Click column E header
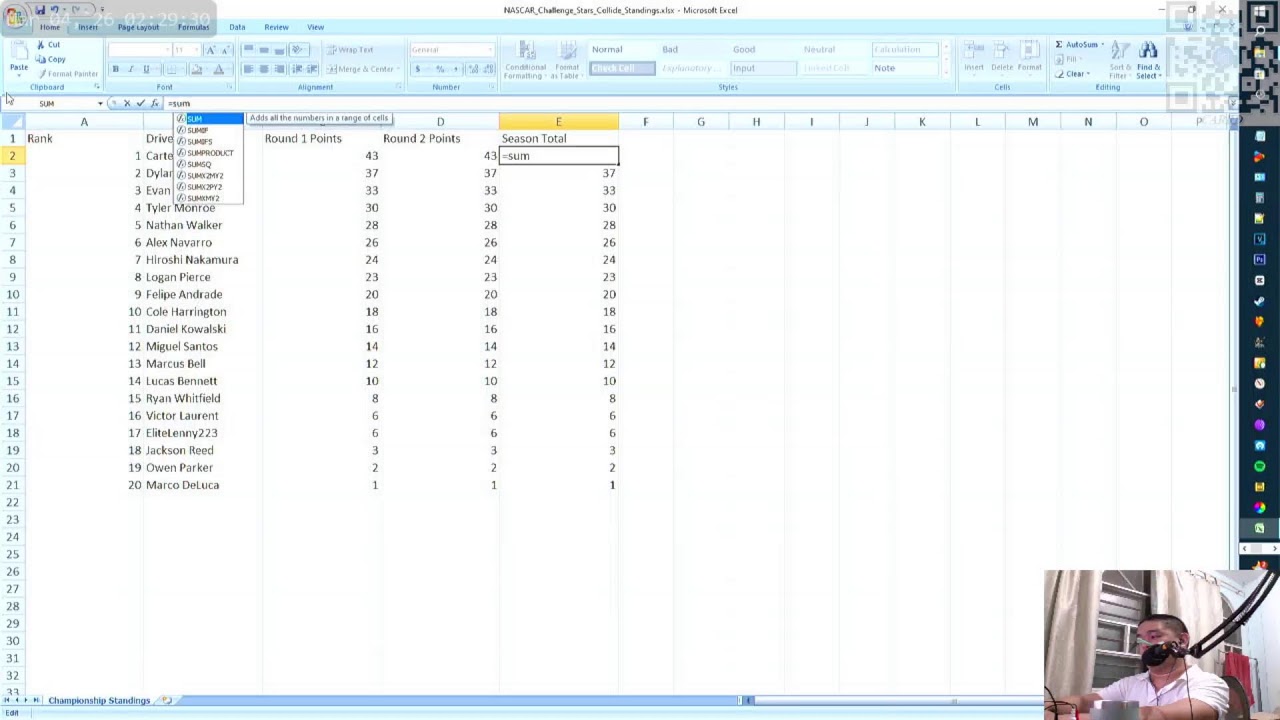 pyautogui.click(x=558, y=121)
